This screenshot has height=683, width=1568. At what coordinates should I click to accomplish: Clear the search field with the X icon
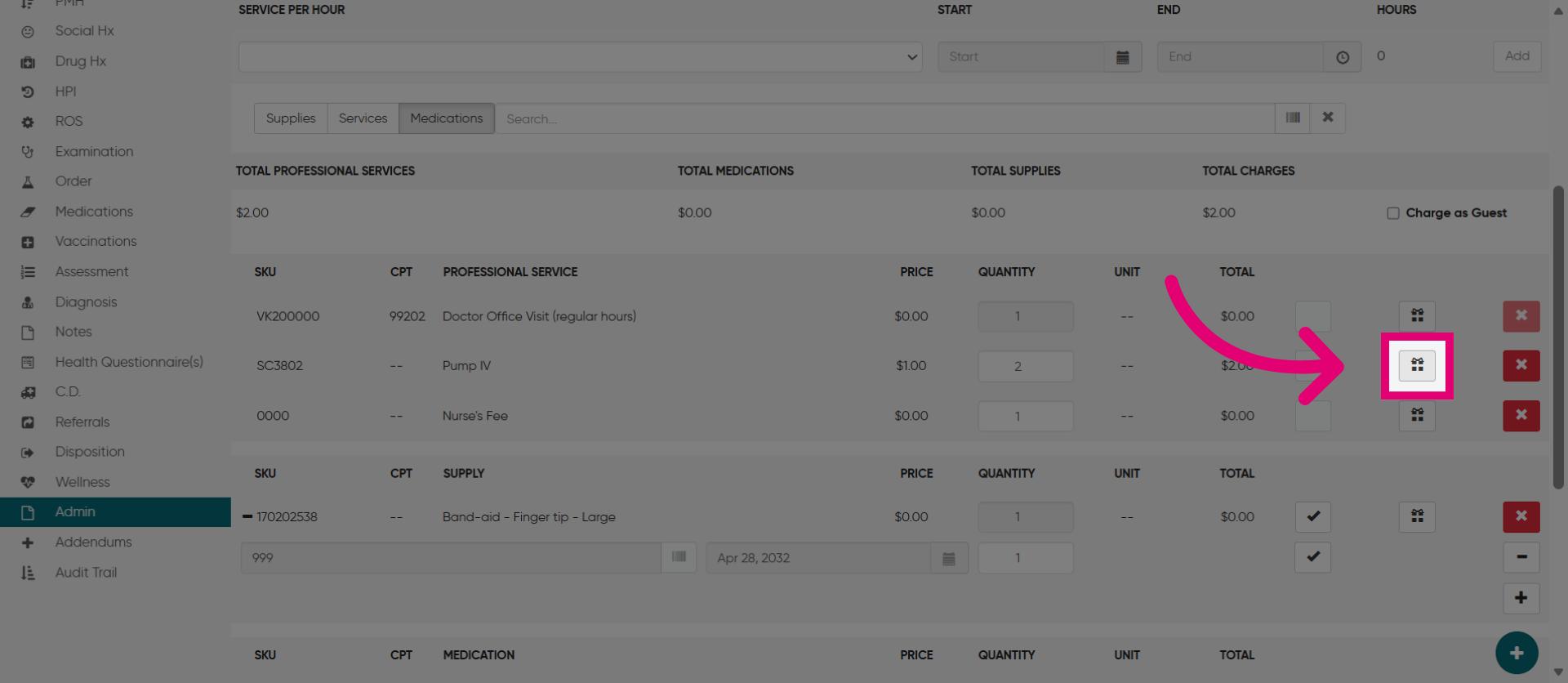click(x=1328, y=118)
